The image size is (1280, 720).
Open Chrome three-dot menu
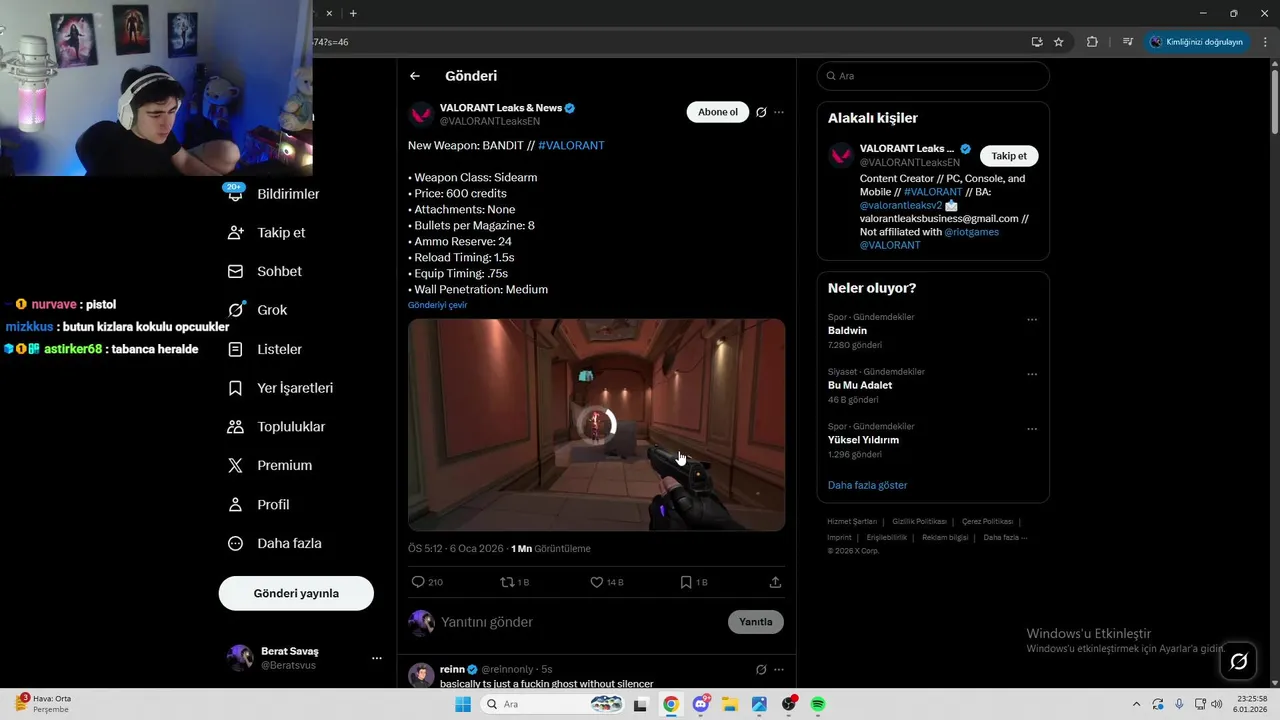1263,42
